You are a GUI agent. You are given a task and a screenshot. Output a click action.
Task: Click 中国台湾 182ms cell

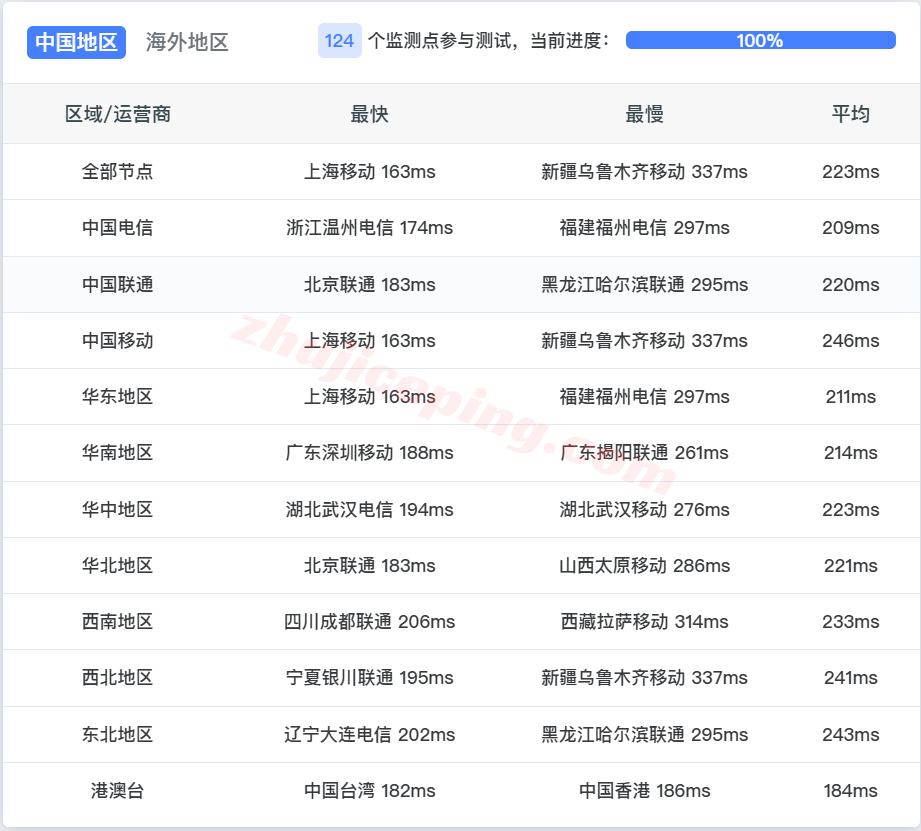pyautogui.click(x=369, y=790)
